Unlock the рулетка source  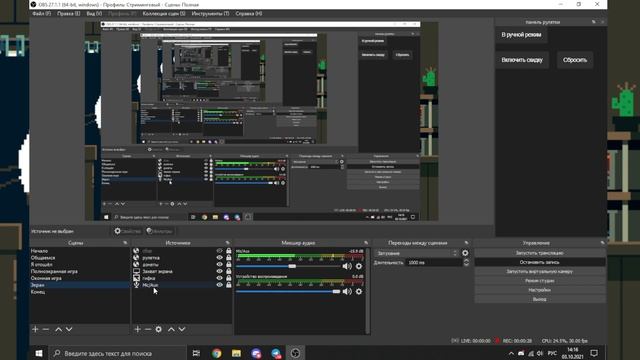pyautogui.click(x=229, y=258)
